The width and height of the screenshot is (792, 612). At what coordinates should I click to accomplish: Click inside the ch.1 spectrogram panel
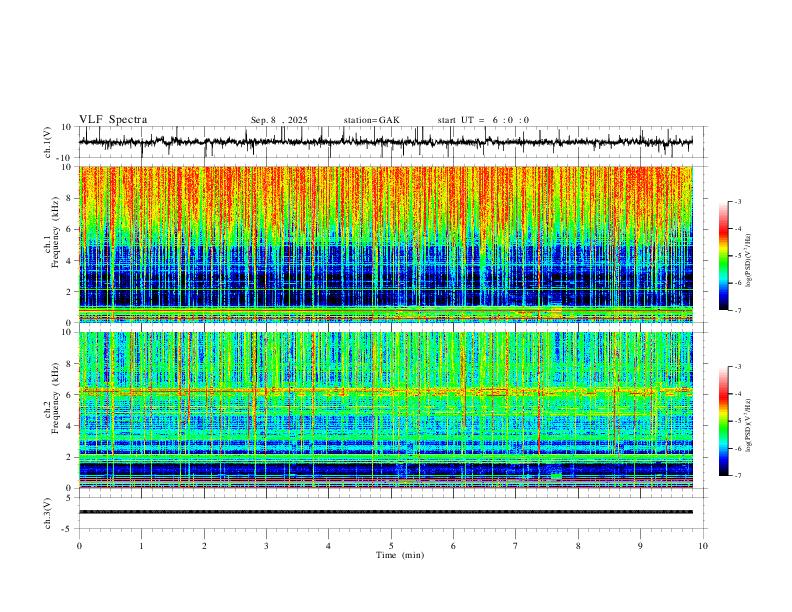pyautogui.click(x=385, y=244)
